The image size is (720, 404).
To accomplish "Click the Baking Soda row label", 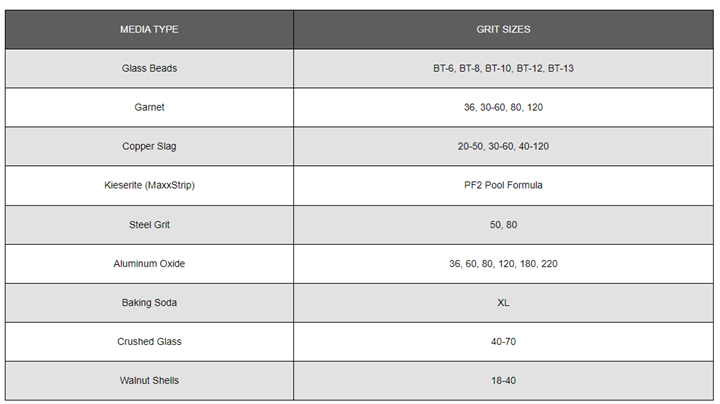I will click(149, 303).
